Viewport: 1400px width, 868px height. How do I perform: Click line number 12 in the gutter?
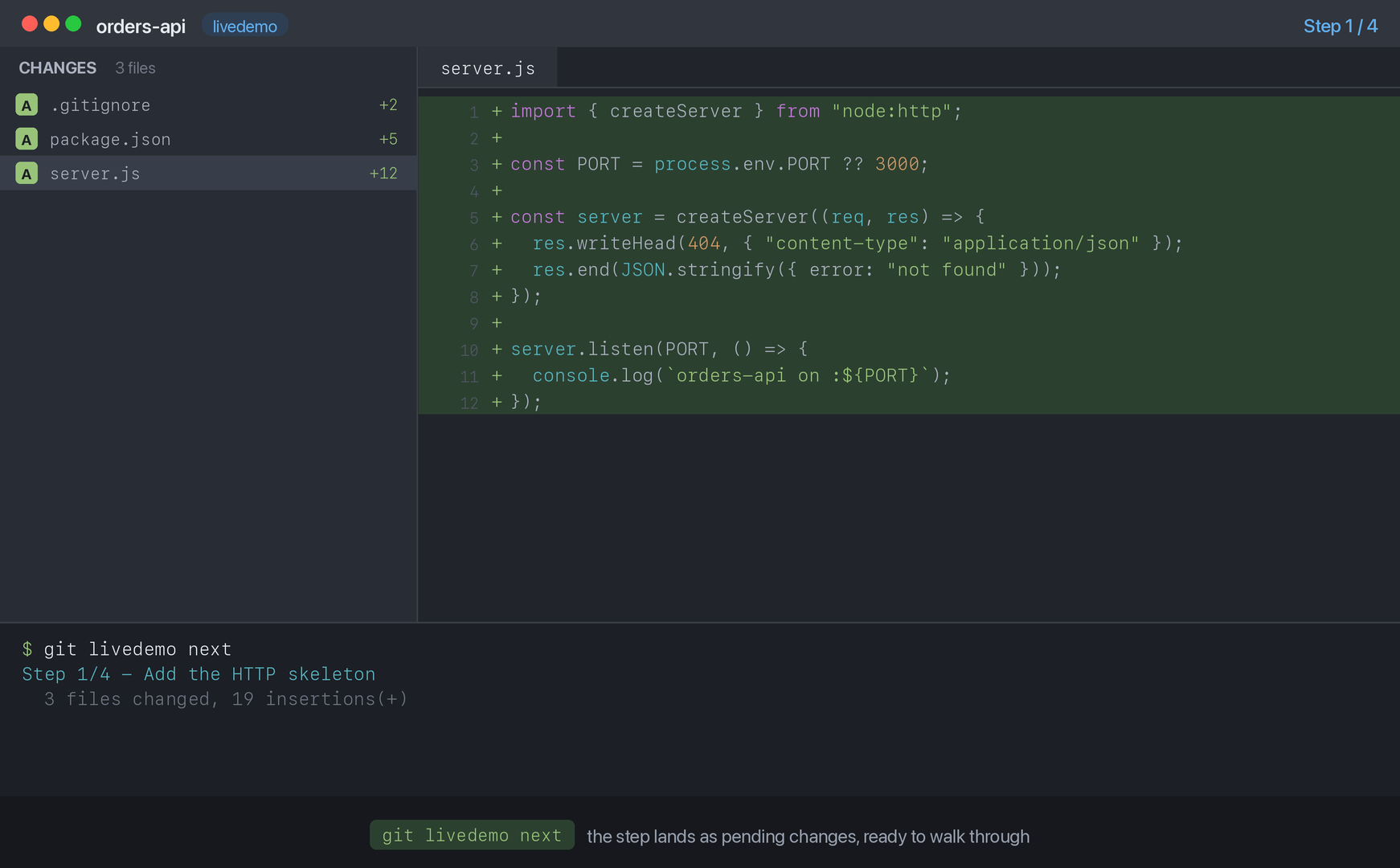469,403
